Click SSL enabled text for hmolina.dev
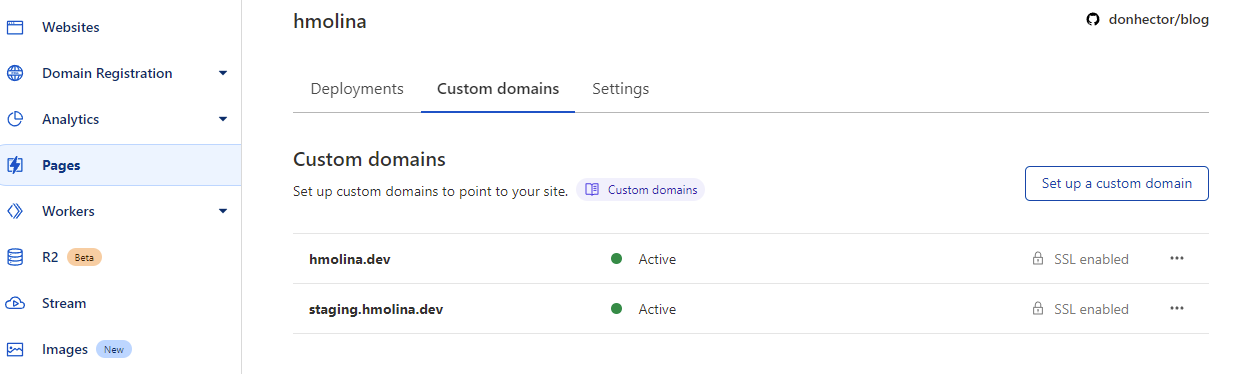 click(1091, 259)
